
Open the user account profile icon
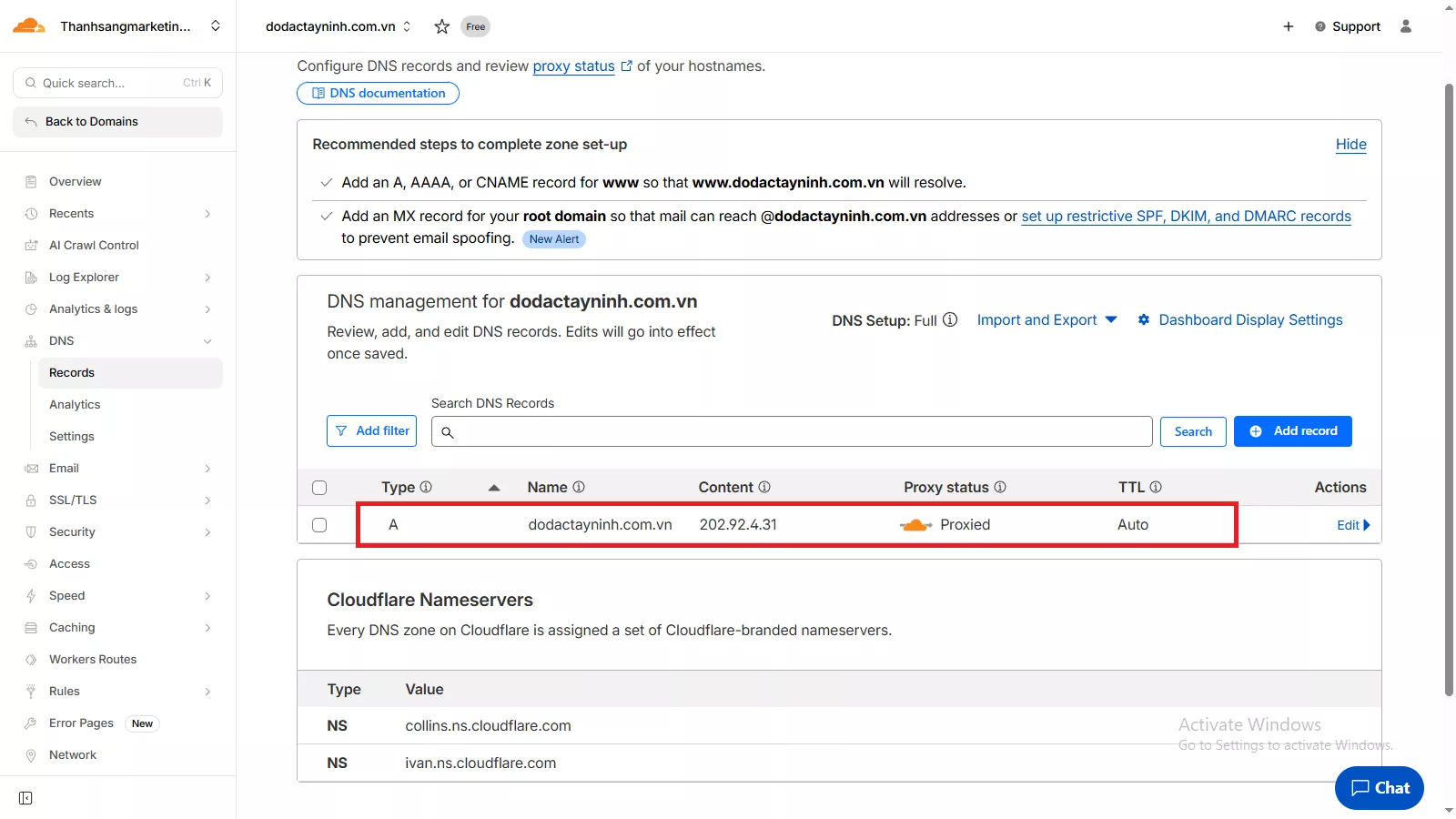[1405, 26]
